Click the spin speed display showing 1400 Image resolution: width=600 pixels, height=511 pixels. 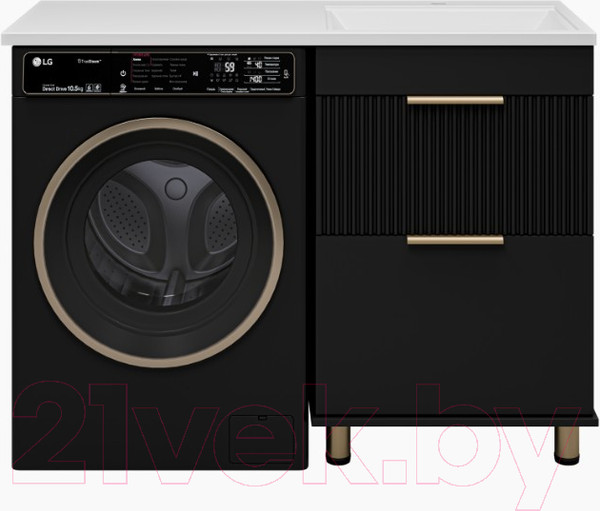point(255,78)
